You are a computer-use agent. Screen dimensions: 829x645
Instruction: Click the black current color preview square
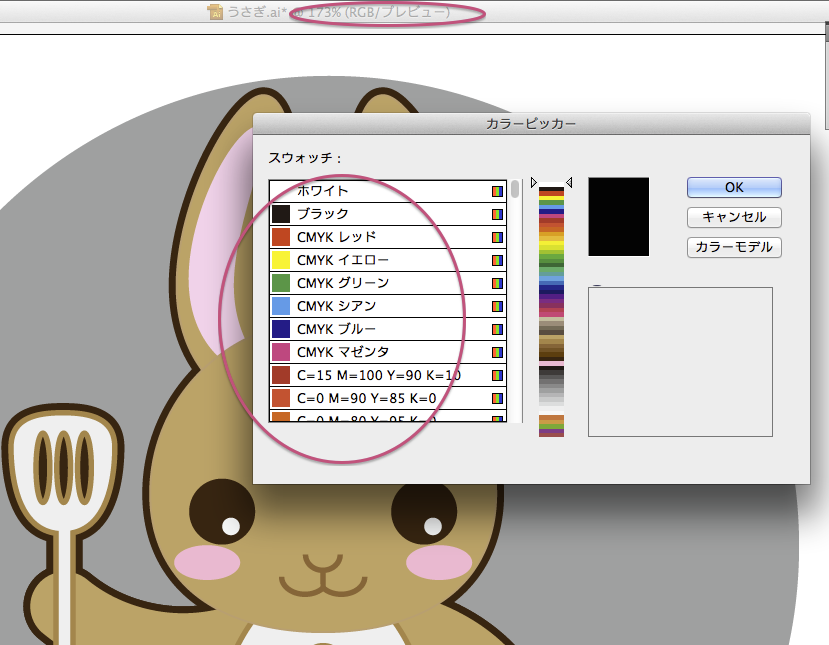[x=618, y=214]
